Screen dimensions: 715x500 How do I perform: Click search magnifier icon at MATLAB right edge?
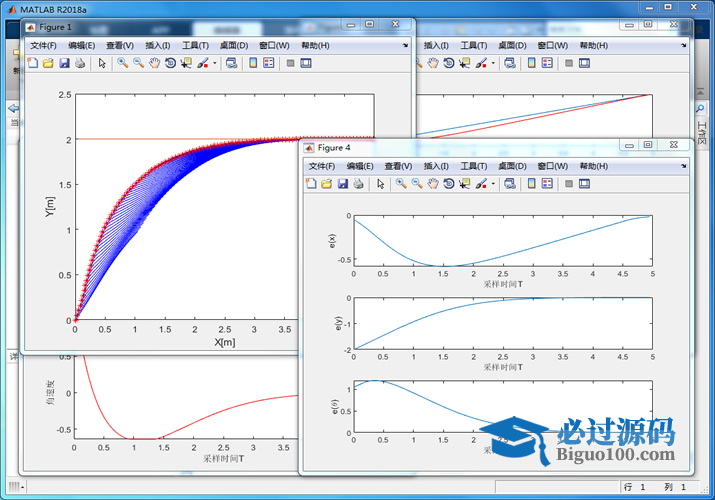point(700,108)
